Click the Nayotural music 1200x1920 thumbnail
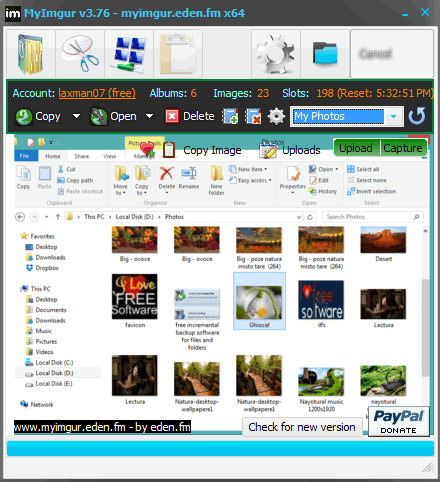The image size is (440, 482). (321, 390)
